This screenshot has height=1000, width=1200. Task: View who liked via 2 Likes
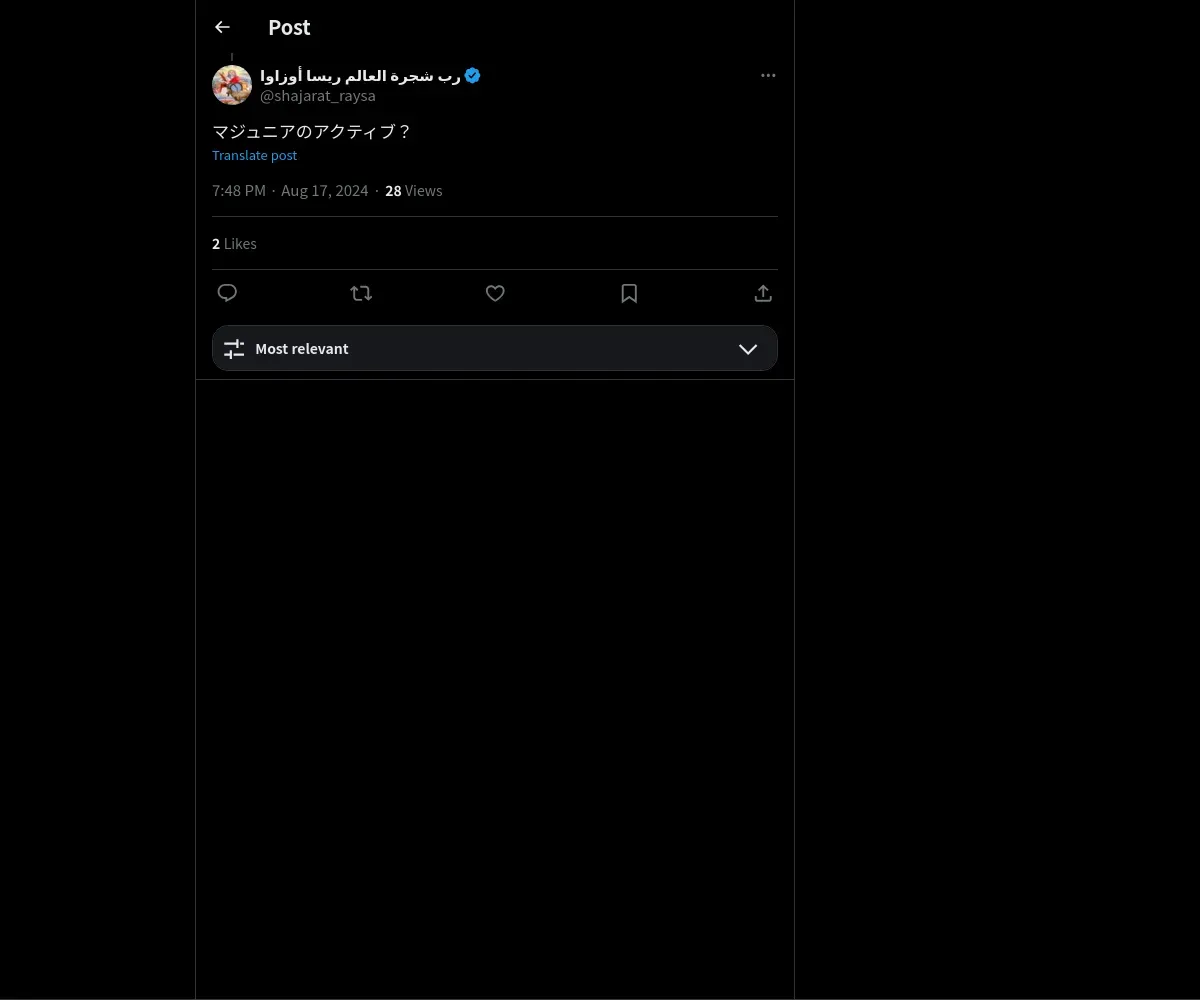click(234, 244)
